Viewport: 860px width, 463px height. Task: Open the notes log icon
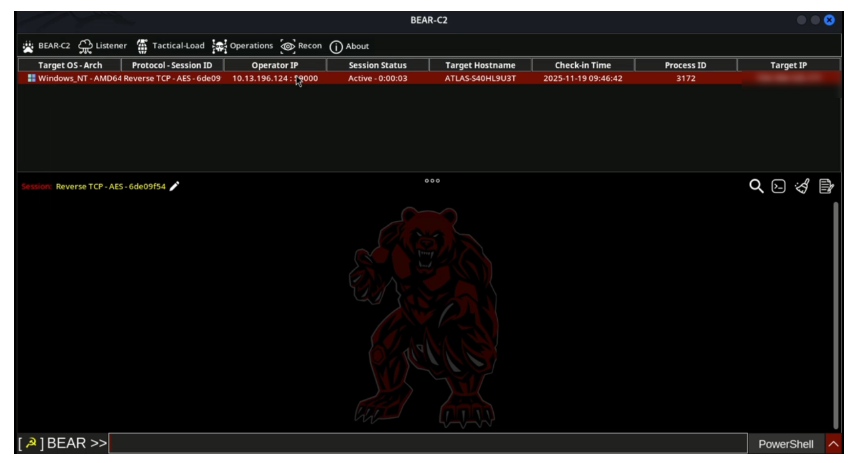click(826, 187)
